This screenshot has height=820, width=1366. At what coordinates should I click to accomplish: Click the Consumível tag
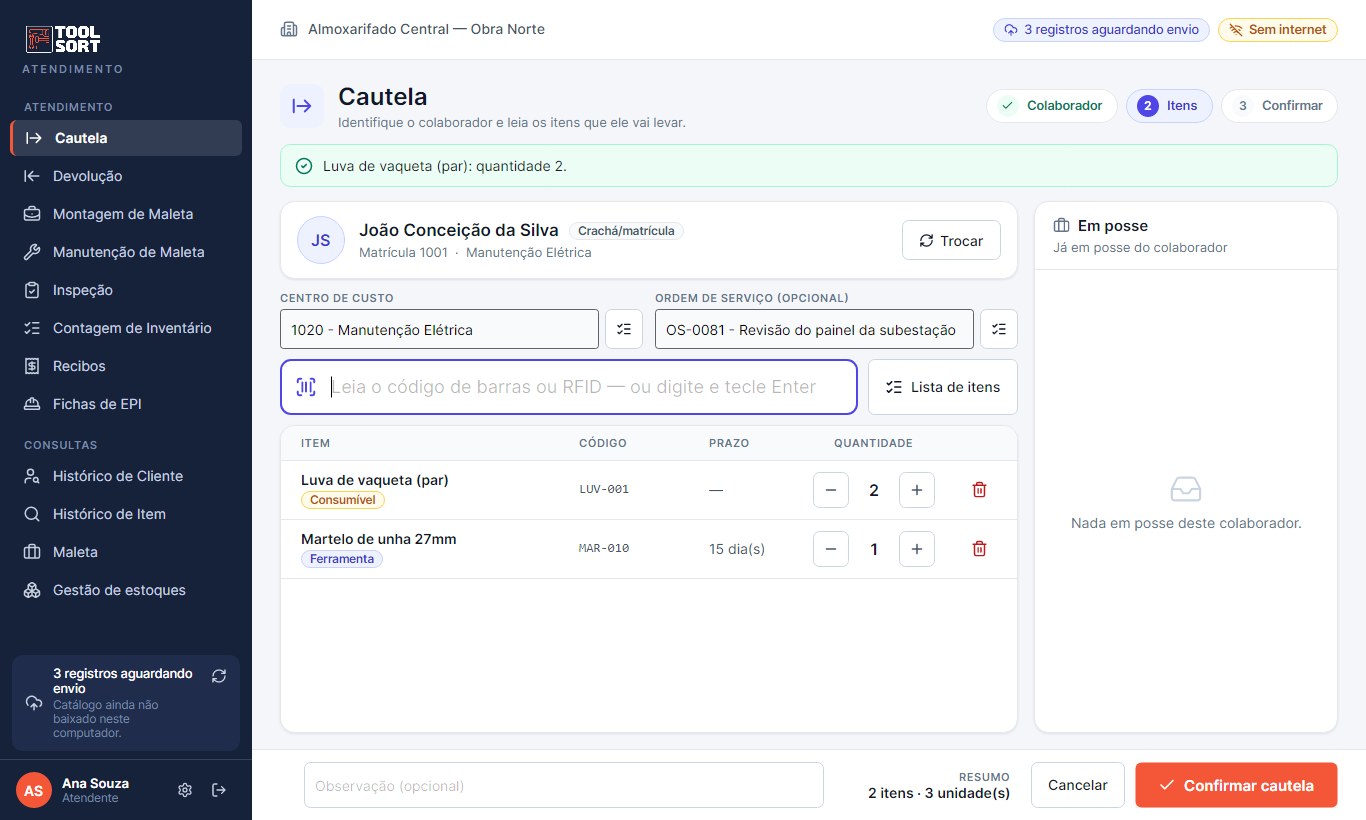tap(342, 500)
